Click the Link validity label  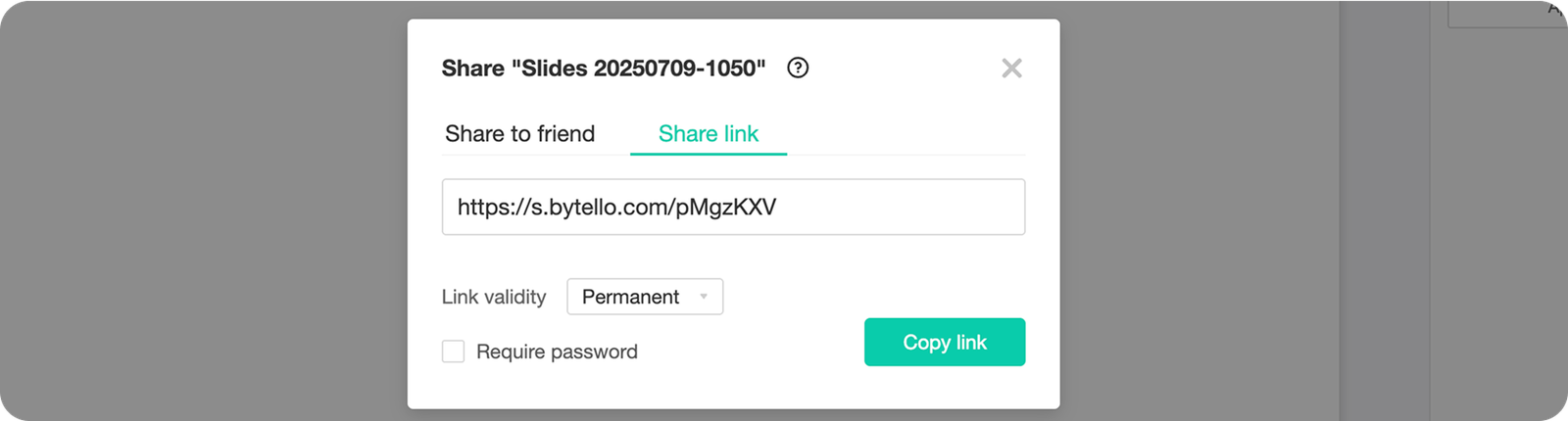coord(494,297)
